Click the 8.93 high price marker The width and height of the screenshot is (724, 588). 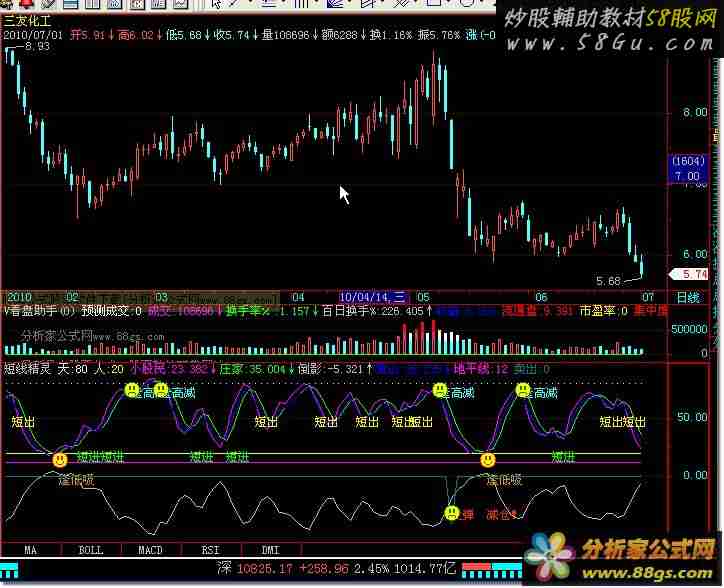[37, 46]
